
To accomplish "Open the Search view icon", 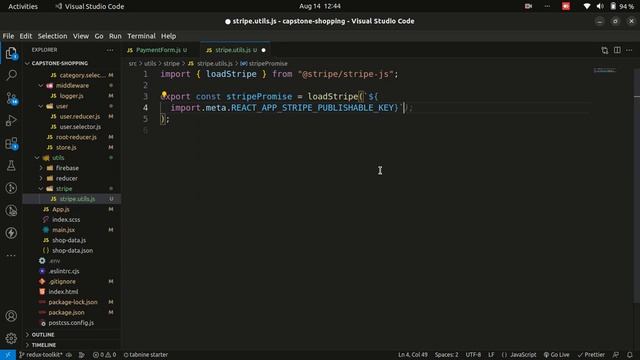I will pyautogui.click(x=11, y=75).
